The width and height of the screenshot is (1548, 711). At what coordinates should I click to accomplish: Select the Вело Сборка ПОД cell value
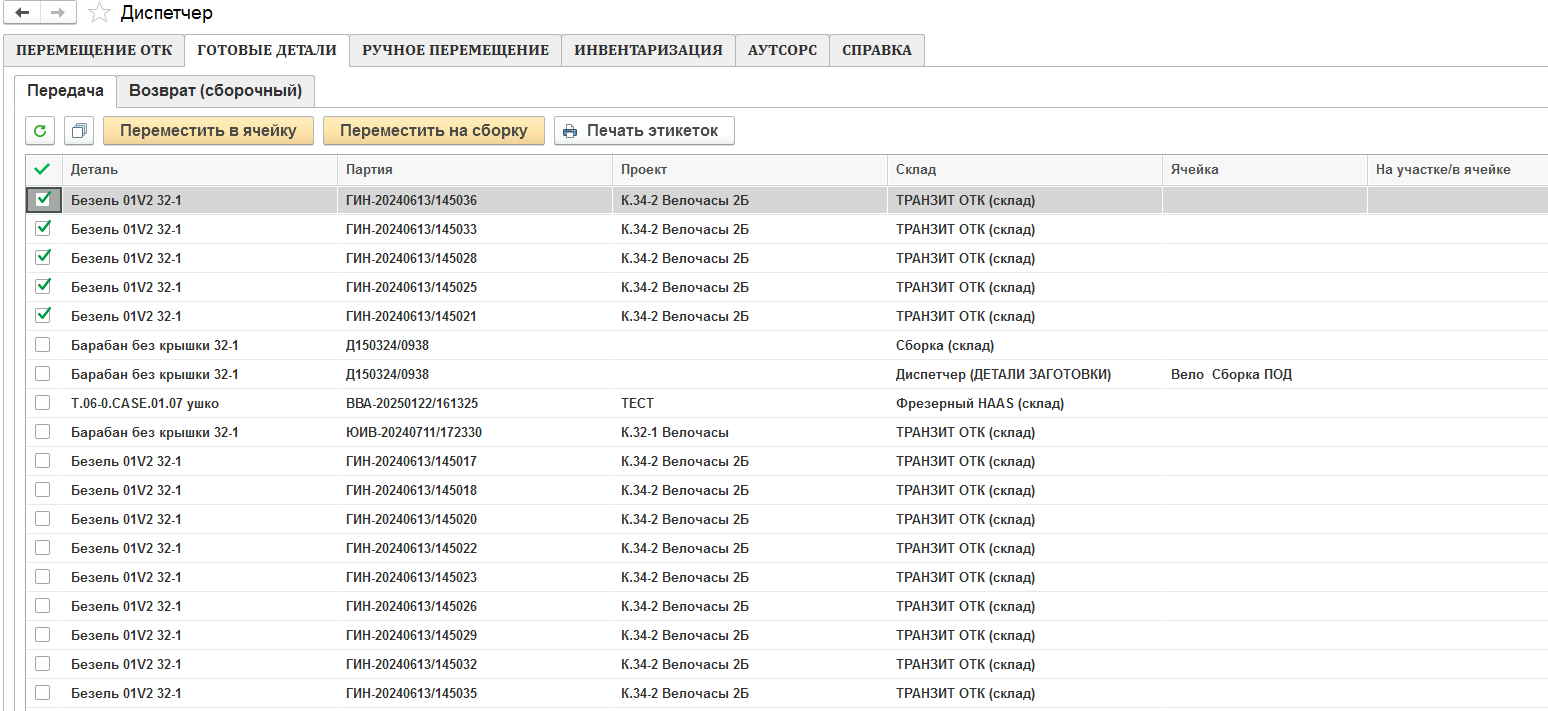(x=1231, y=374)
